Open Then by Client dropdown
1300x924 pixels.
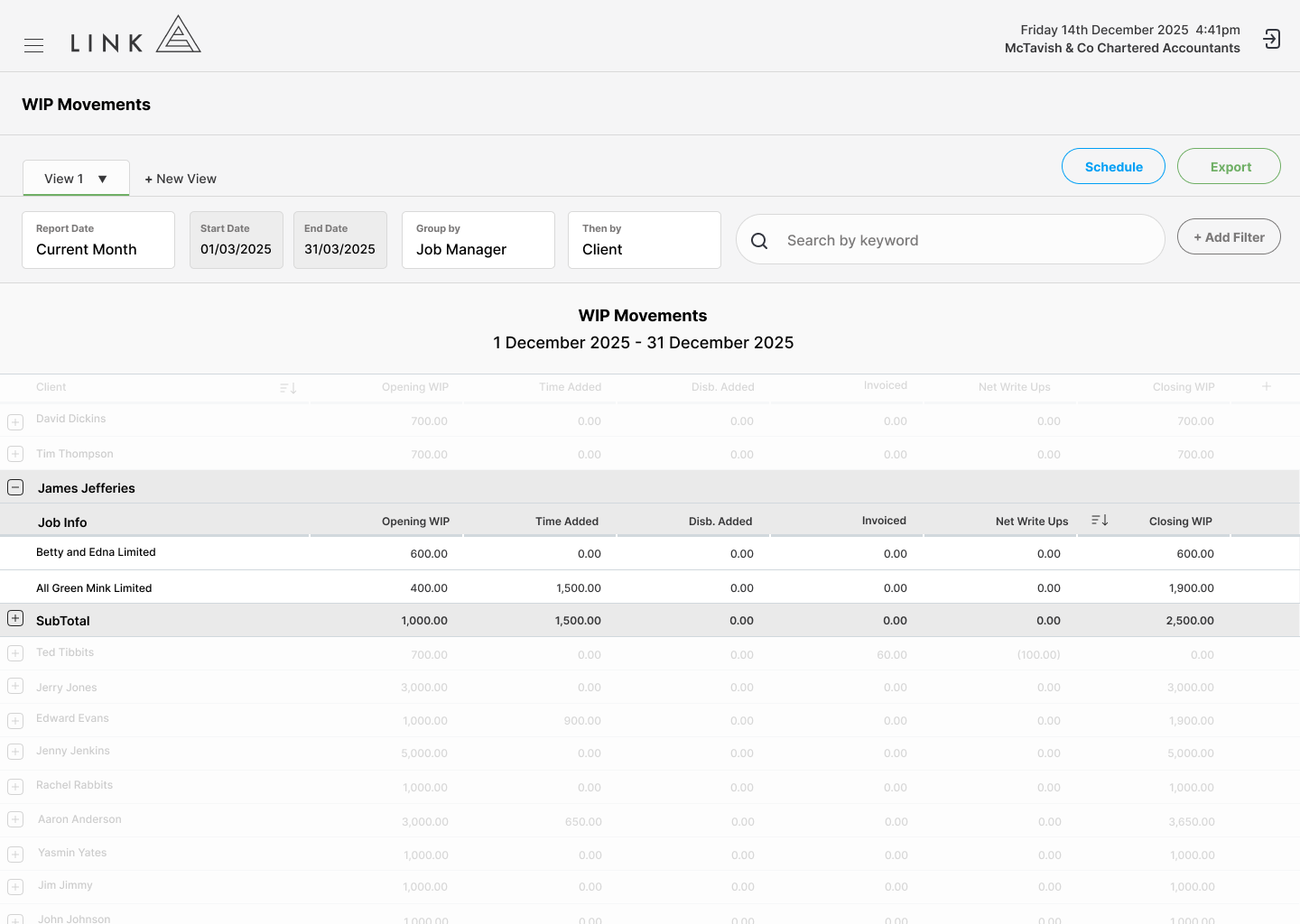tap(645, 240)
